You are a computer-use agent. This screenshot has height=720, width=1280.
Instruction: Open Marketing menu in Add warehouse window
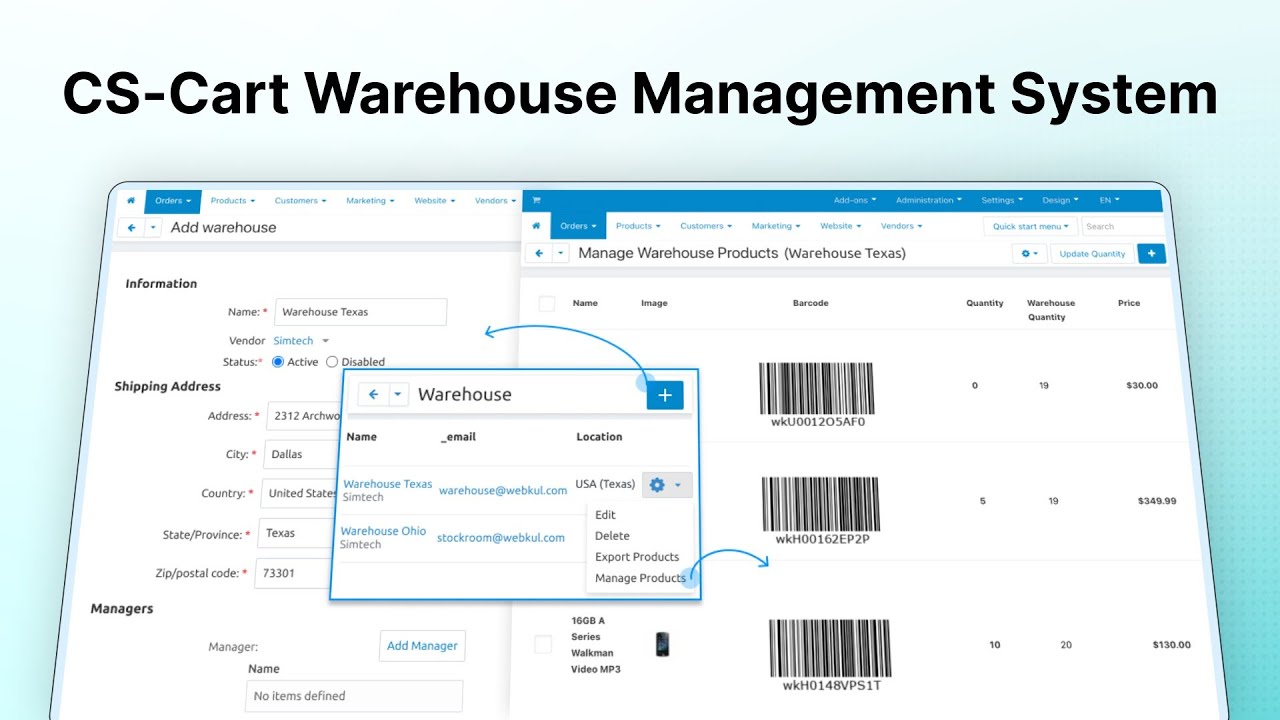[370, 201]
